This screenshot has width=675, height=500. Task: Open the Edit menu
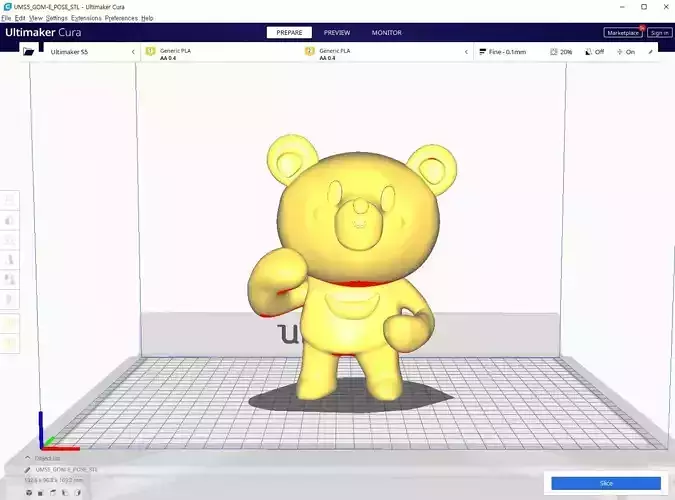[20, 18]
